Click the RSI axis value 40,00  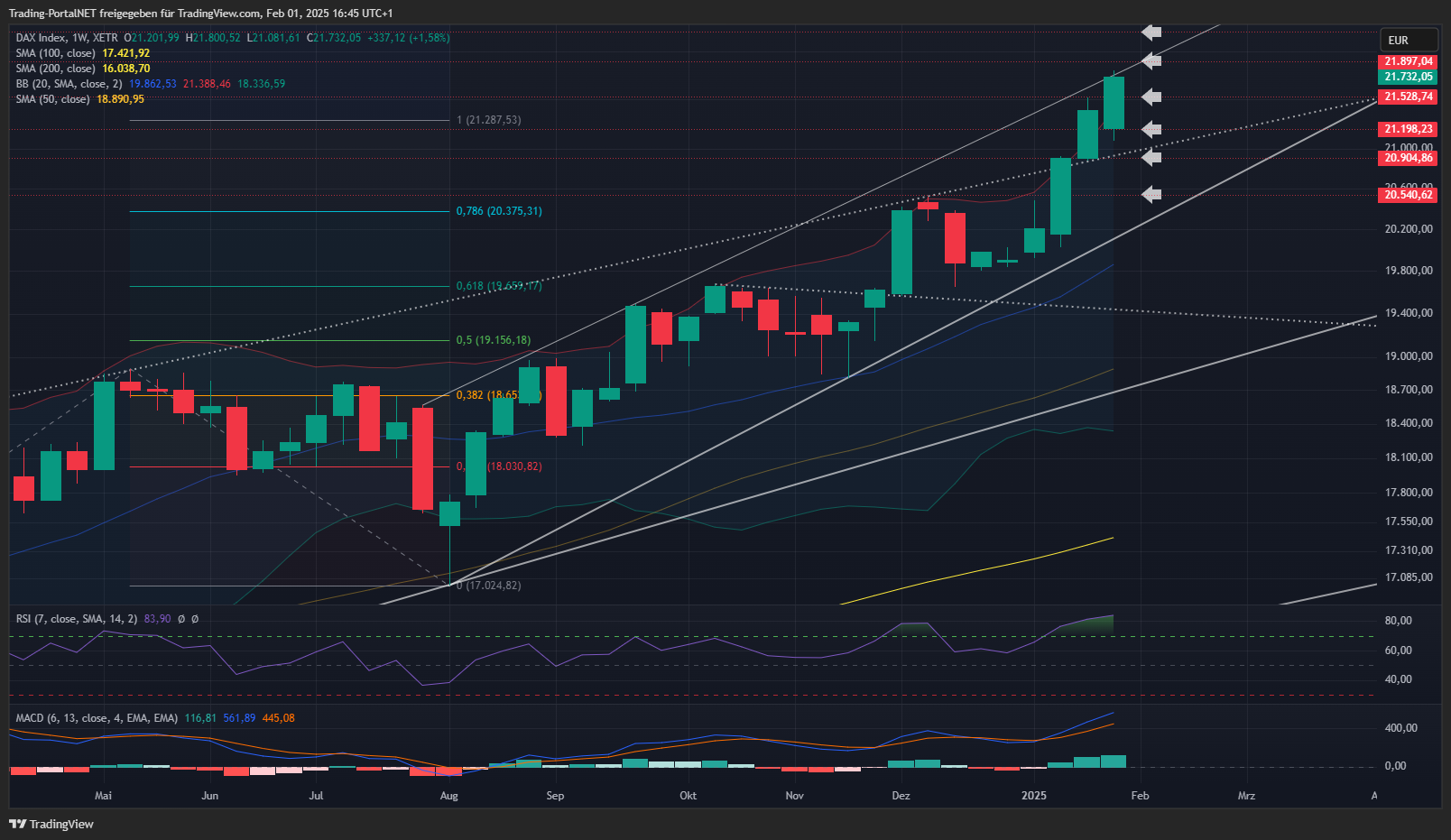point(1399,679)
